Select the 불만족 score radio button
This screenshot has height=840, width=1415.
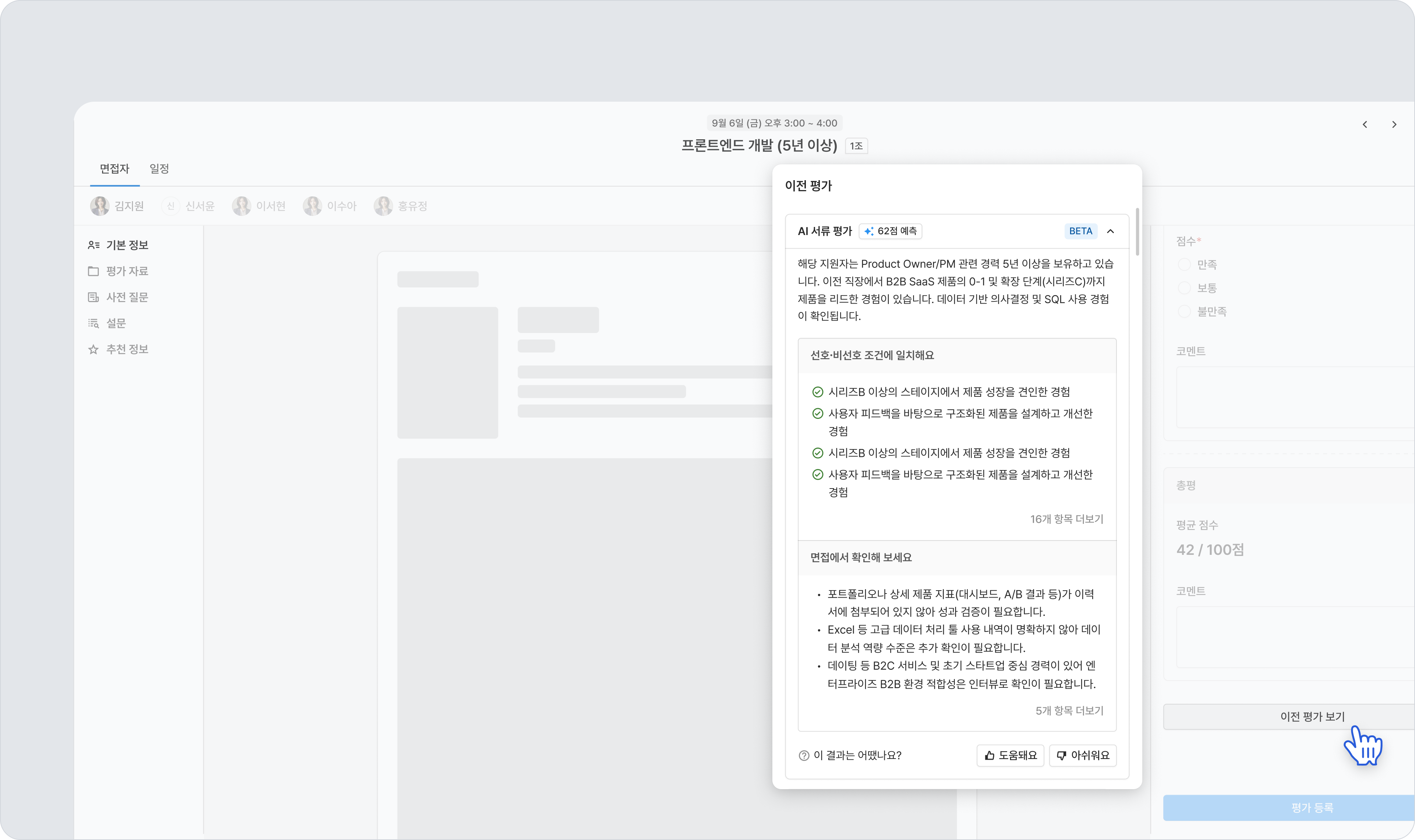[x=1184, y=311]
